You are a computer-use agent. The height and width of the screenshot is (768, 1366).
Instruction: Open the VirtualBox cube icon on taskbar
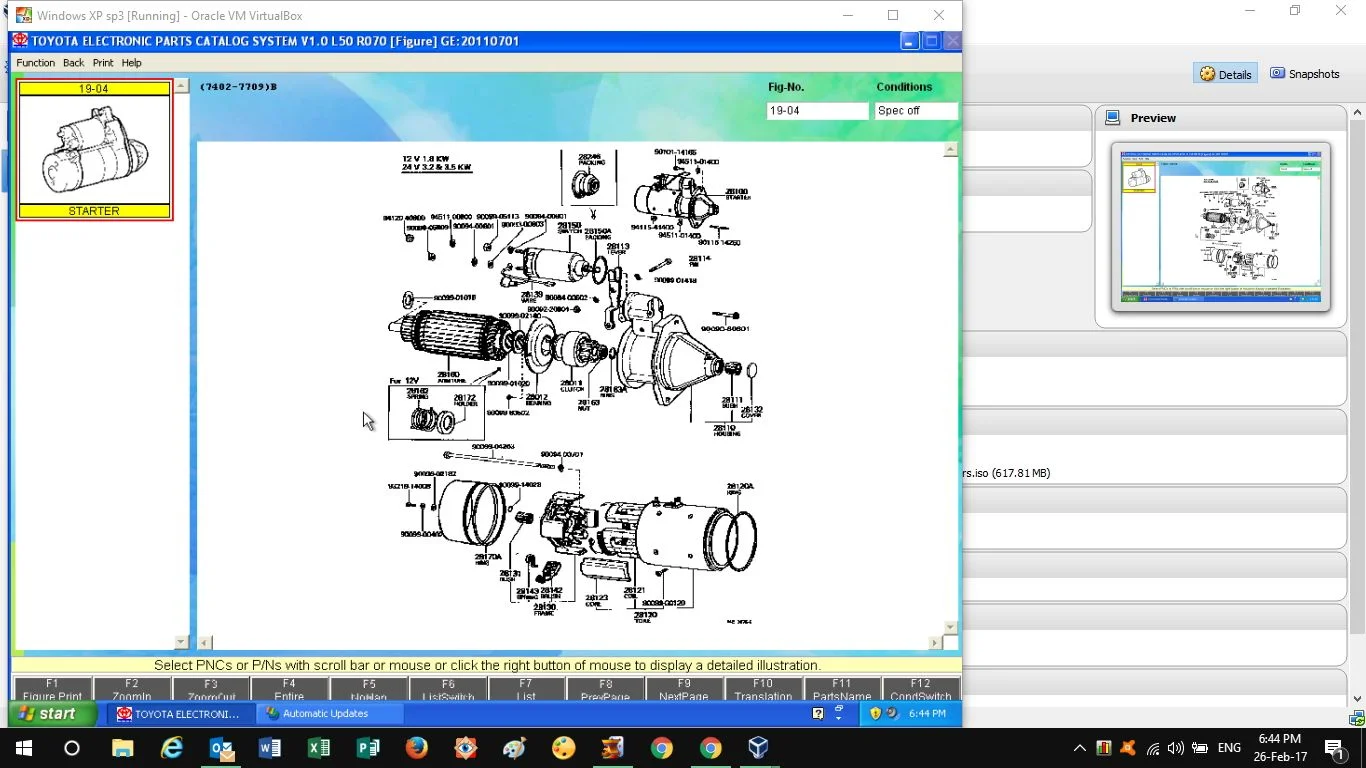click(758, 748)
